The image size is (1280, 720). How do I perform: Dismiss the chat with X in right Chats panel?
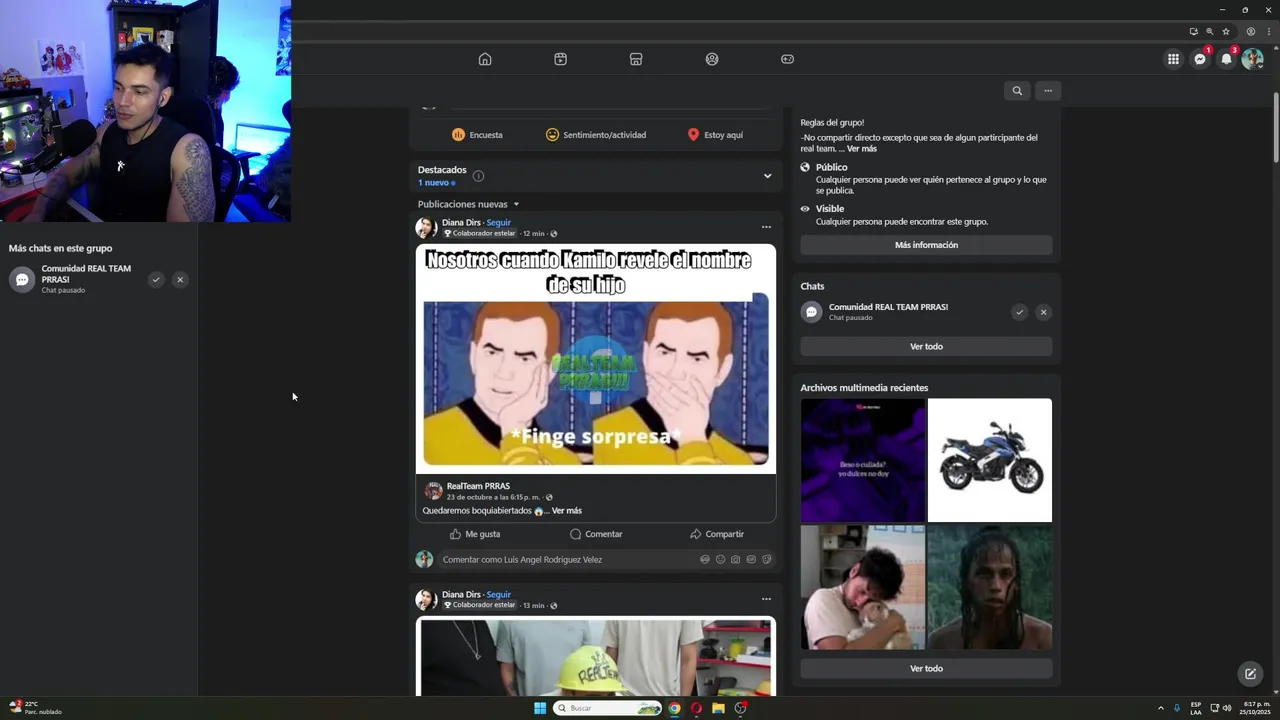coord(1043,312)
